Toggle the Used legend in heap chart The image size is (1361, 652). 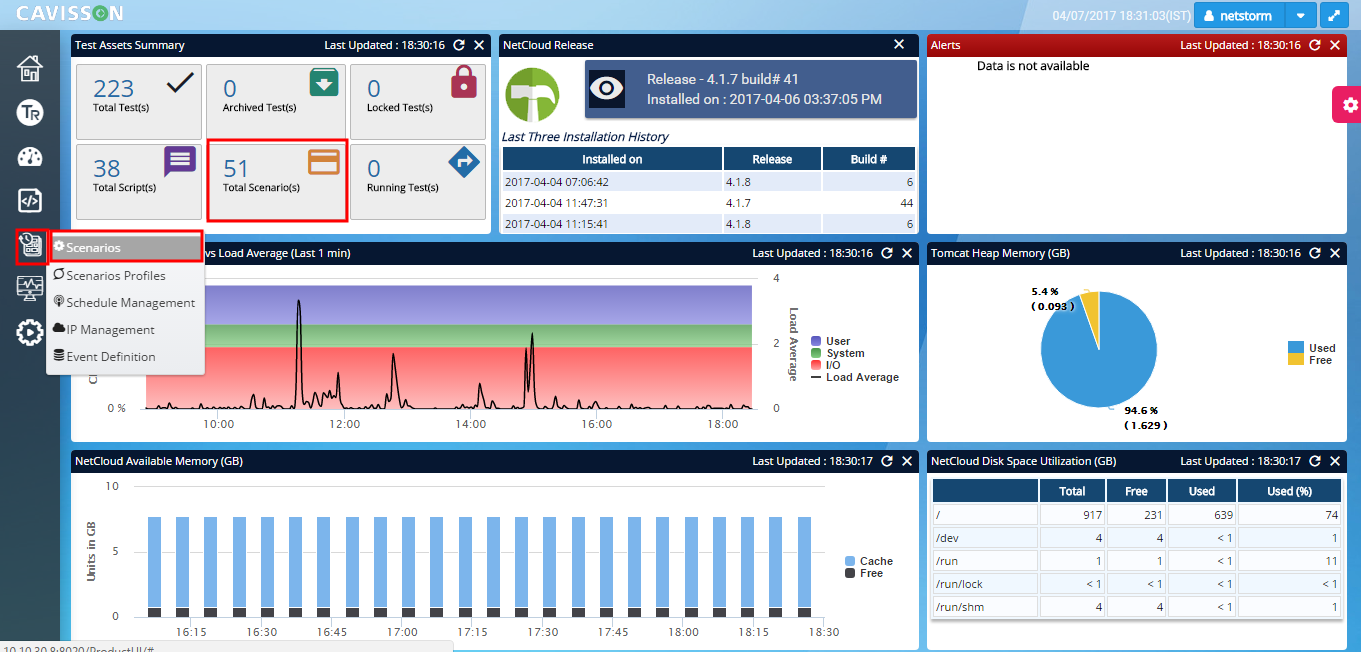pyautogui.click(x=1312, y=348)
